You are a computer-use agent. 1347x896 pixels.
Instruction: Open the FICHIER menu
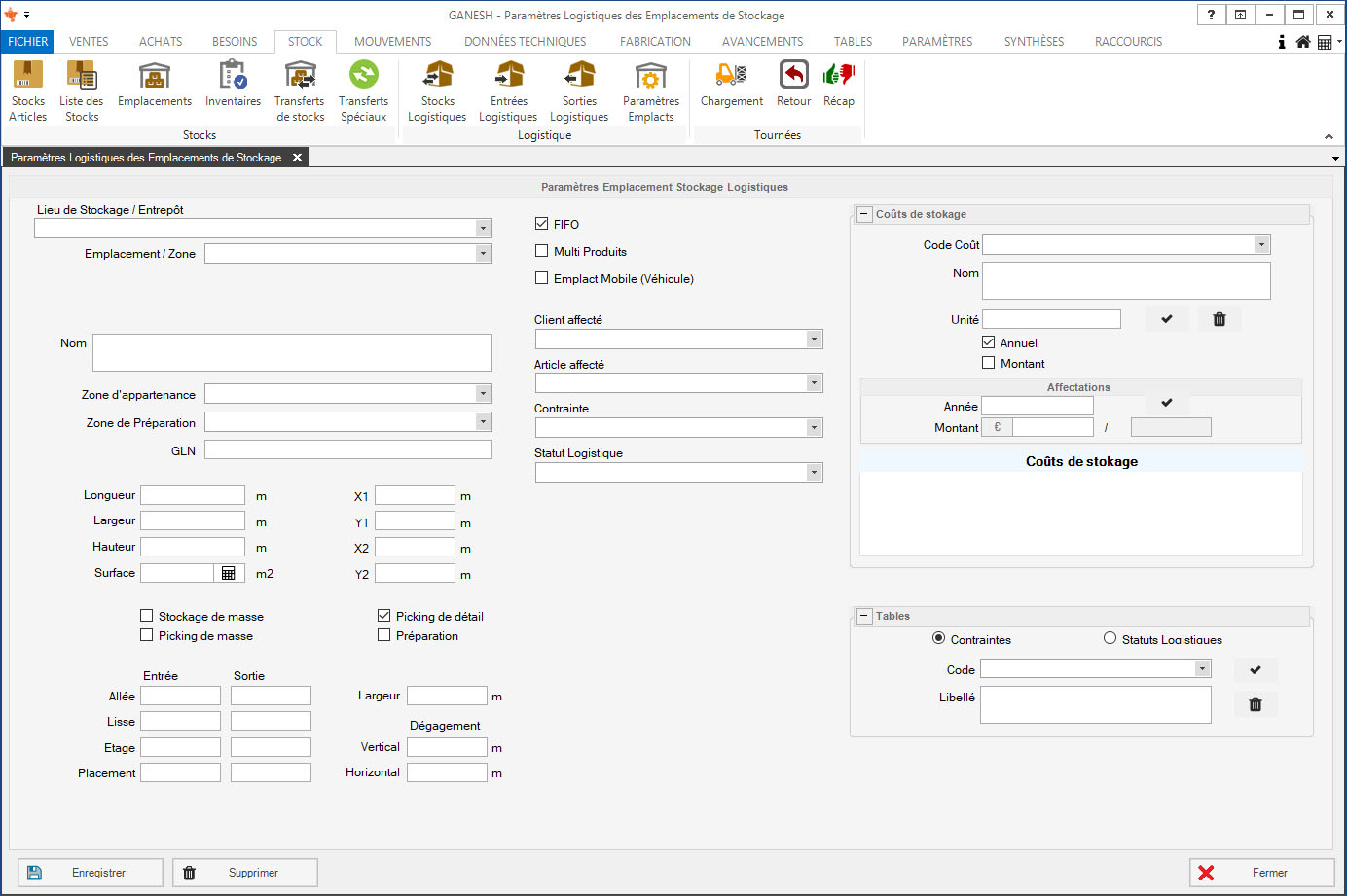pos(27,42)
